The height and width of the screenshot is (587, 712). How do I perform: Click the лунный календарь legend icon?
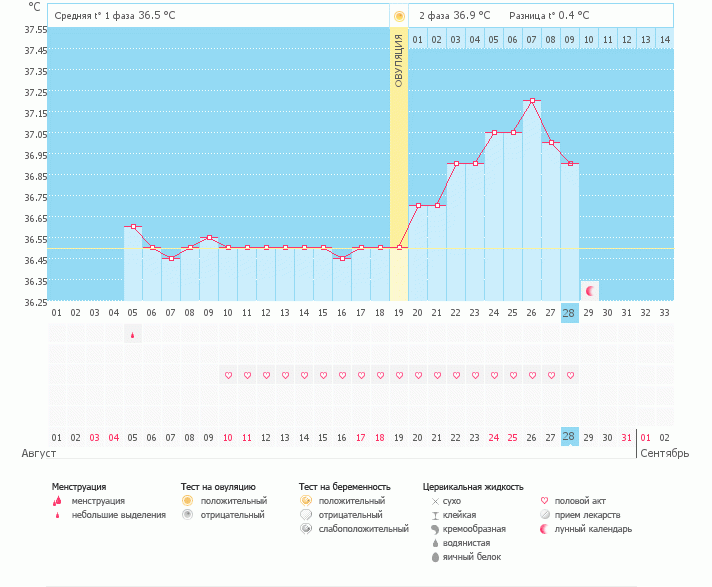(x=545, y=528)
